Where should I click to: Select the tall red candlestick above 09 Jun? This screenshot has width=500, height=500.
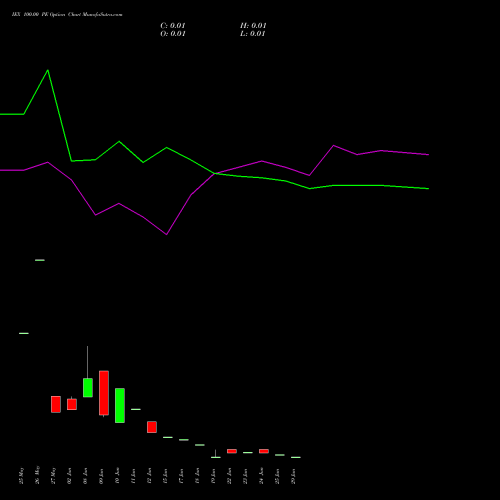104,393
